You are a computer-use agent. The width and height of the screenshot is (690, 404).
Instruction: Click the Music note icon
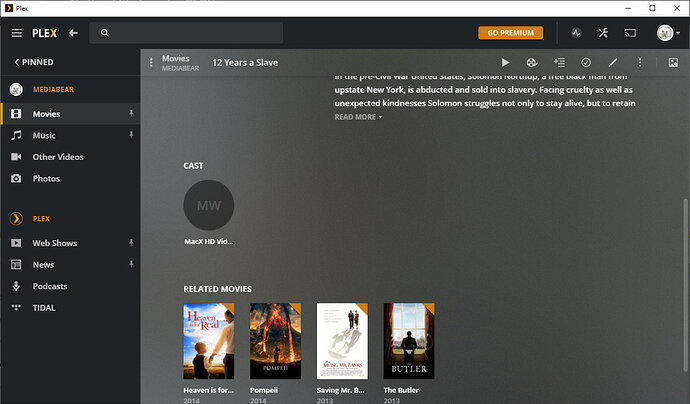(16, 135)
